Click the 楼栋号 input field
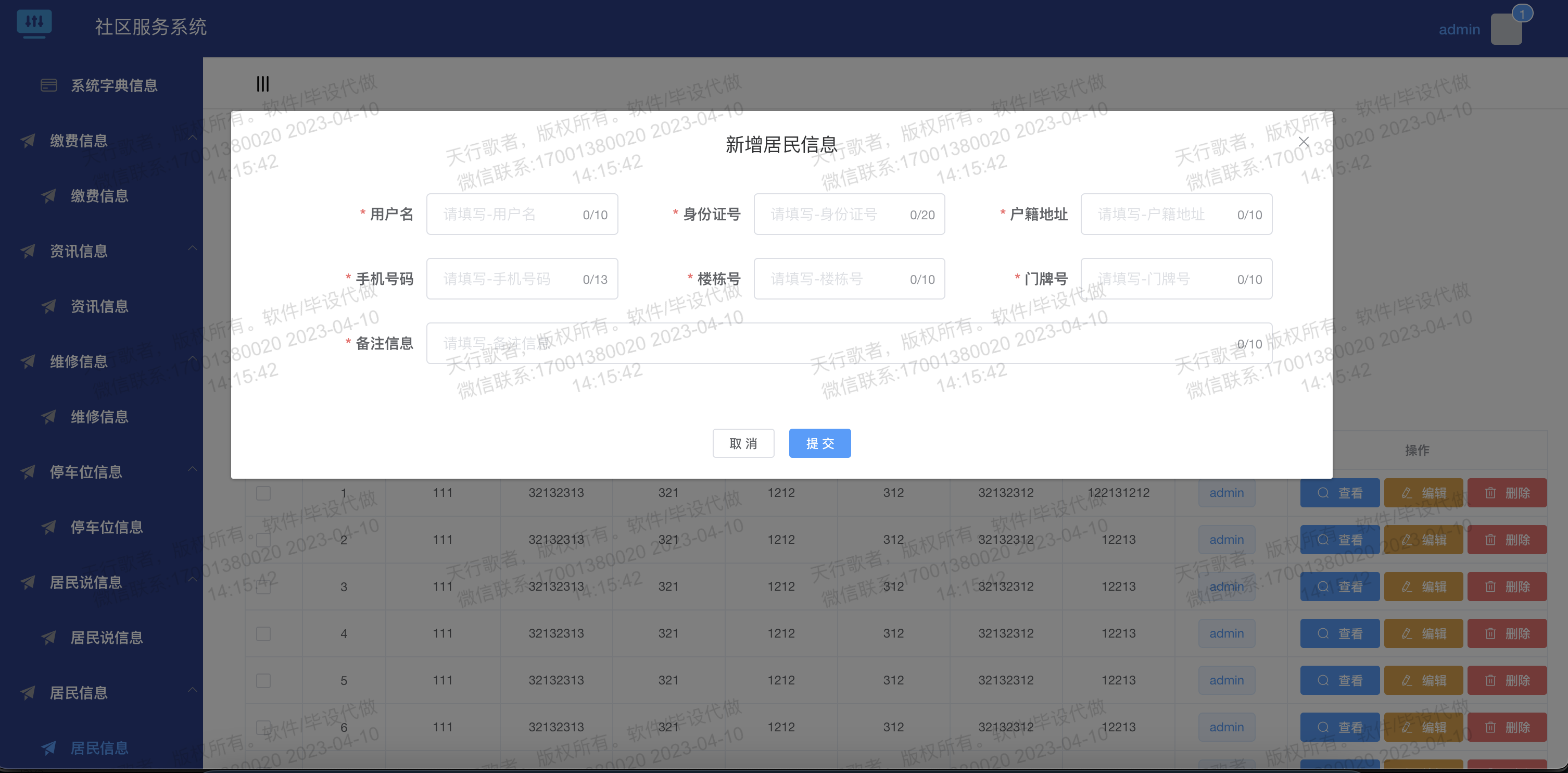 click(849, 279)
